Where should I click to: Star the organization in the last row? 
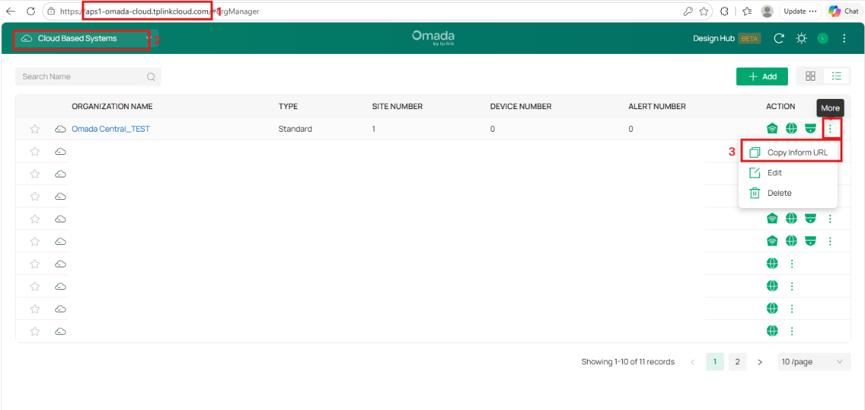click(35, 331)
